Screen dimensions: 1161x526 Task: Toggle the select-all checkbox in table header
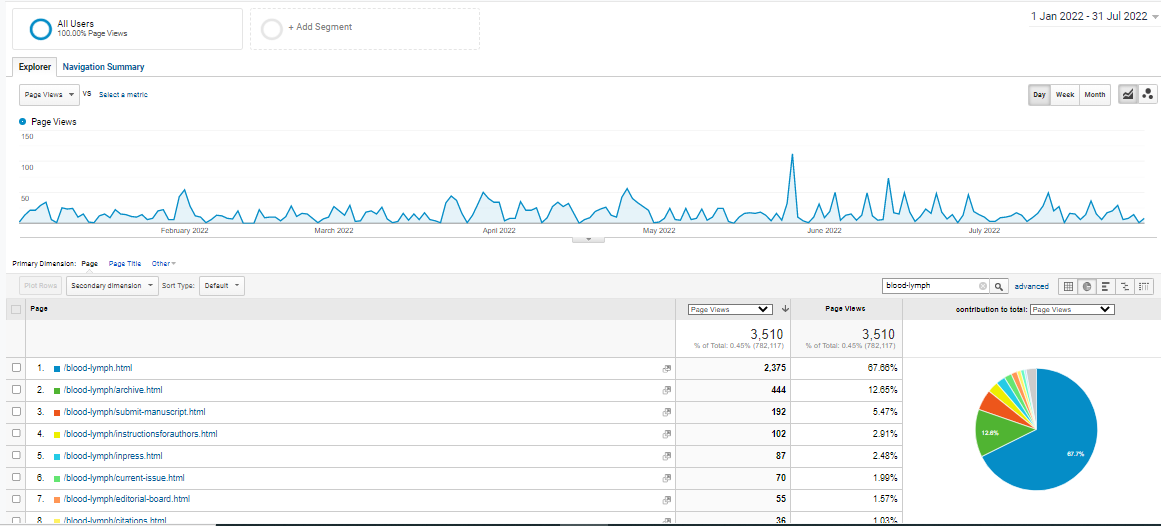16,310
